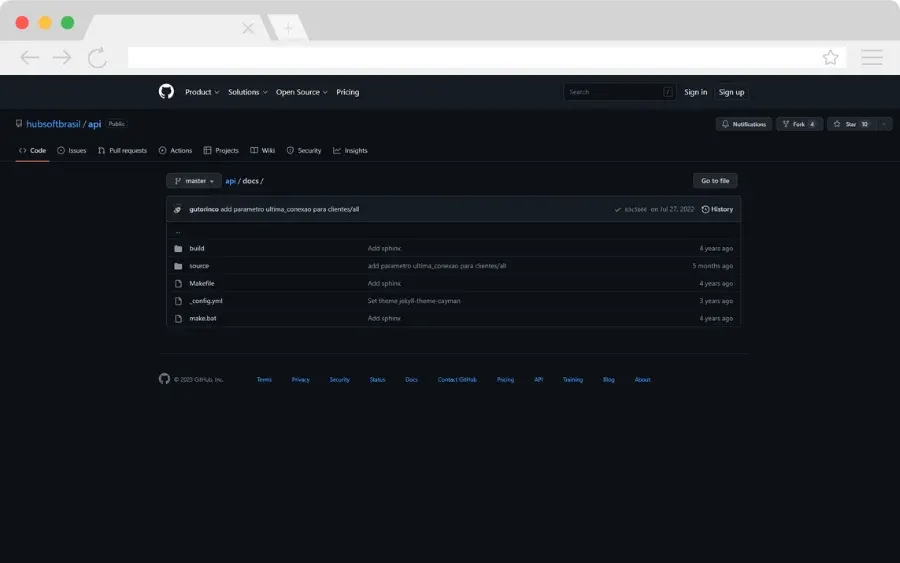Open the master branch selector
This screenshot has height=563, width=900.
coord(194,181)
